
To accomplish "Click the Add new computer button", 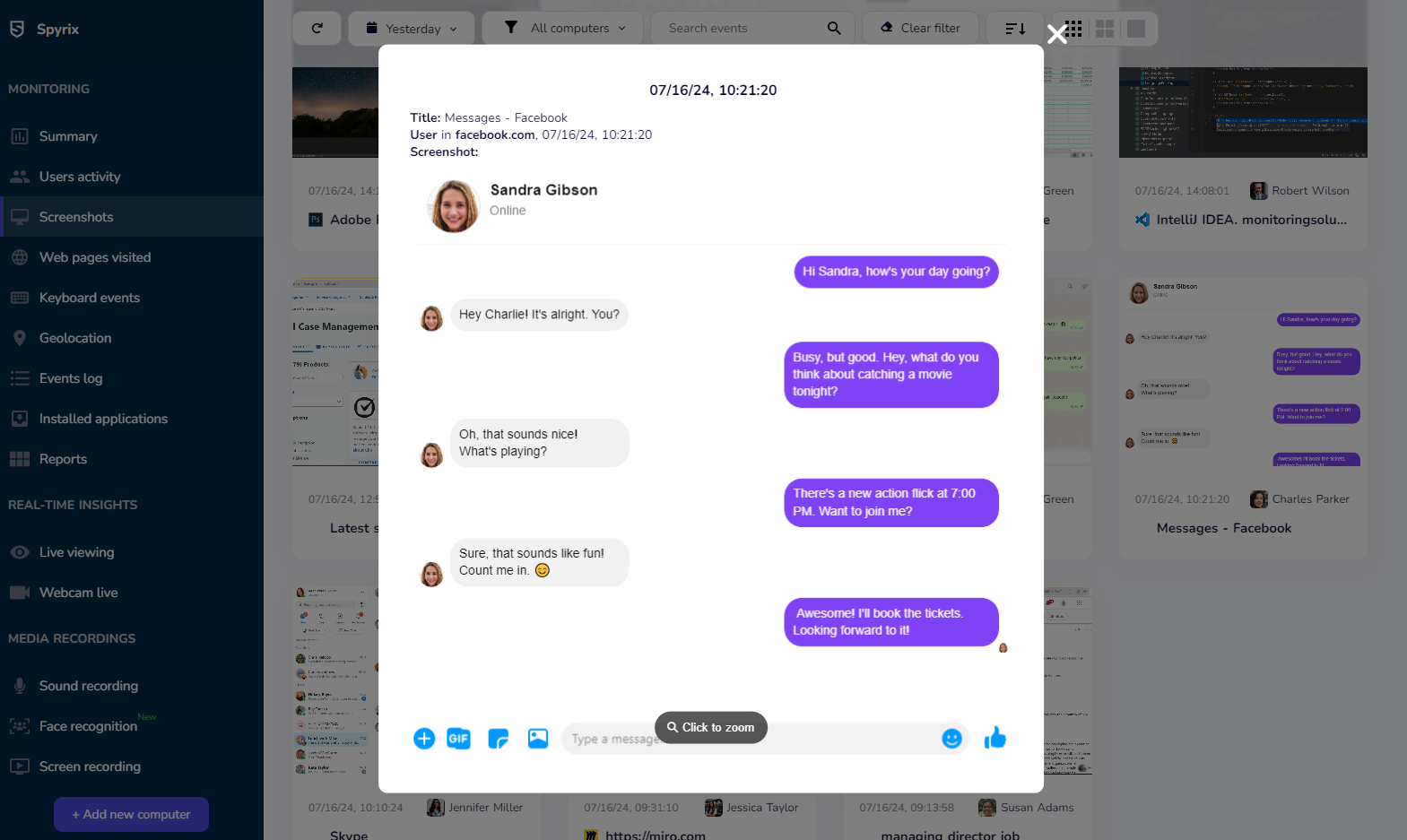I will point(131,814).
